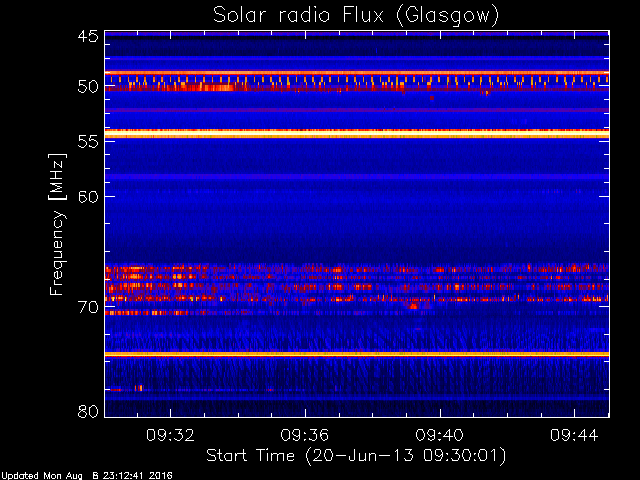640x480 pixels.
Task: Click the x-axis label 'Start Time (20-Jun-13 09:30:01)'
Action: point(356,456)
